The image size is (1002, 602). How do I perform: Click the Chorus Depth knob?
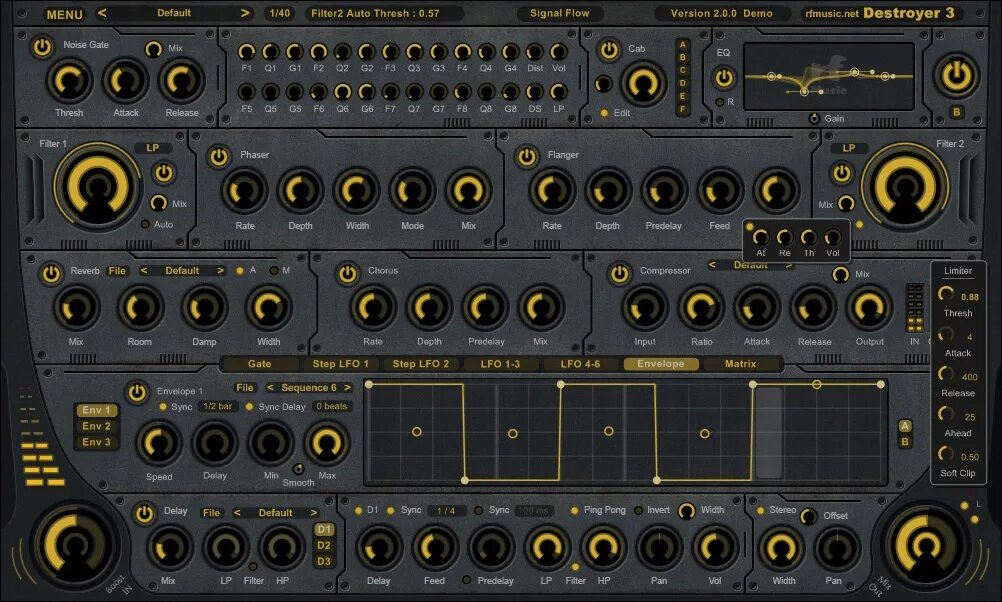click(x=429, y=307)
